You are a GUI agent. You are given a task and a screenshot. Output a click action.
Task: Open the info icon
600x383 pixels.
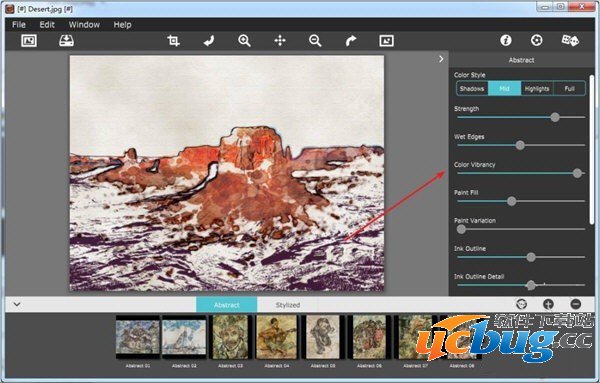tap(506, 40)
